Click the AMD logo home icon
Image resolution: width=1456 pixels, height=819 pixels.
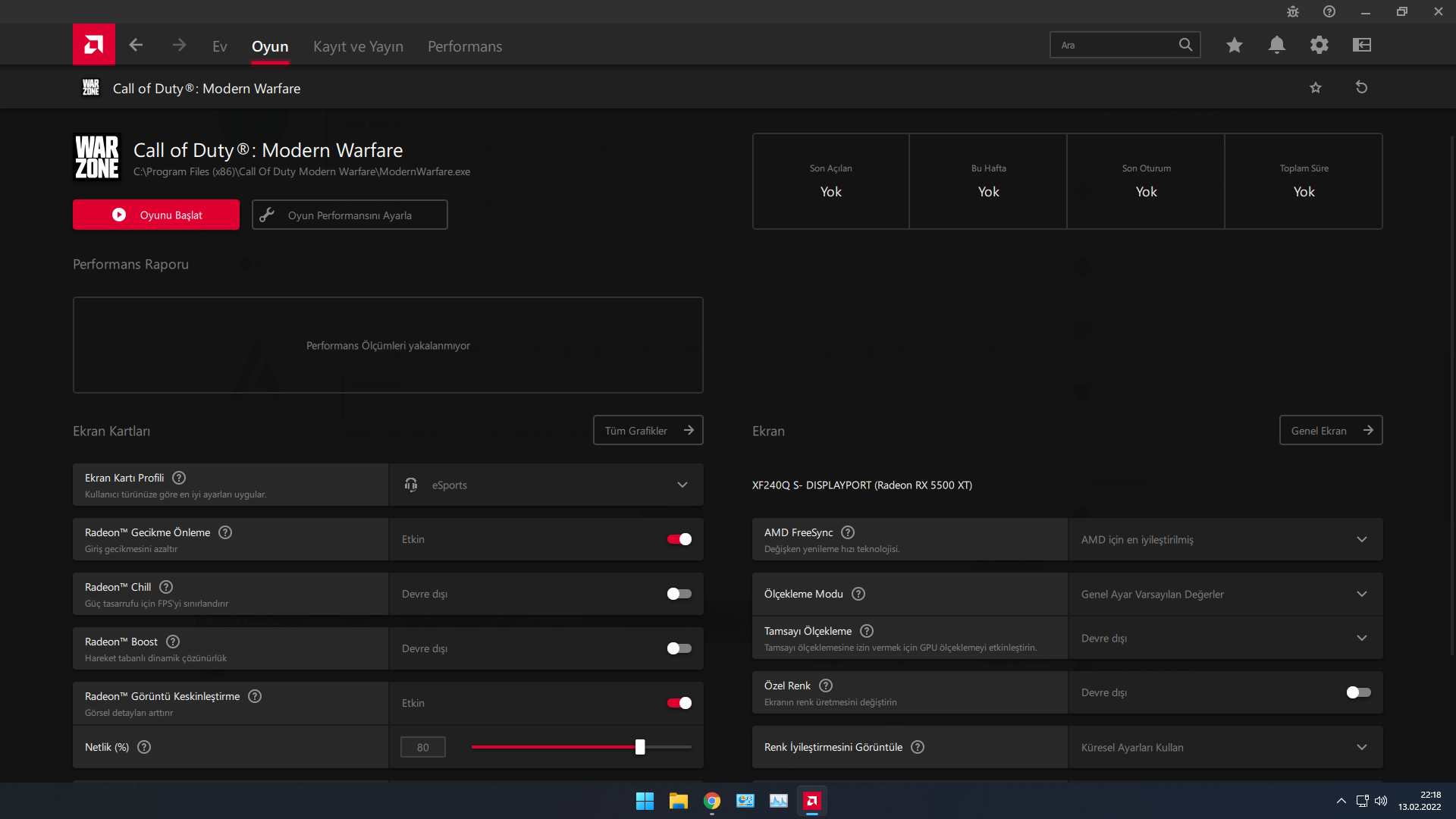(x=94, y=45)
